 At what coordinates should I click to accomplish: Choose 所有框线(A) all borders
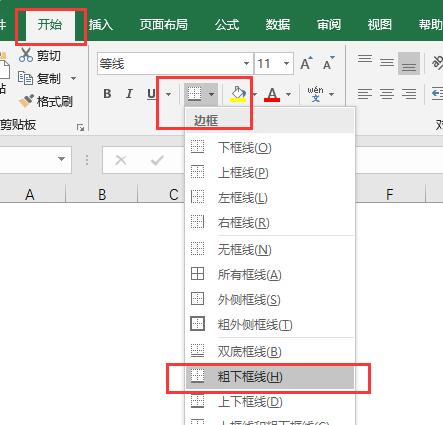click(270, 274)
